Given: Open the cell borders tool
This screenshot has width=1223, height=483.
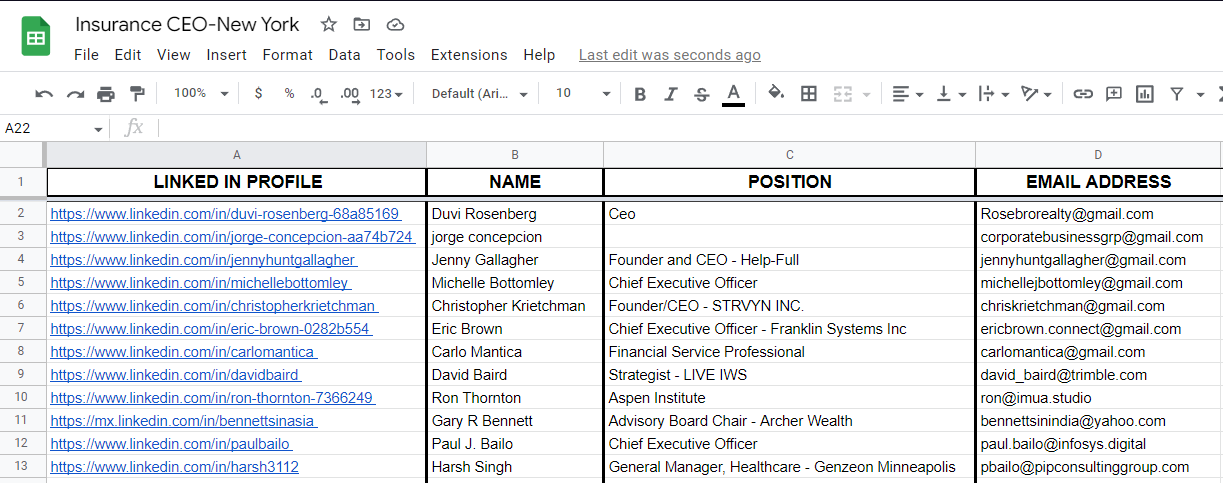Looking at the screenshot, I should (x=809, y=94).
